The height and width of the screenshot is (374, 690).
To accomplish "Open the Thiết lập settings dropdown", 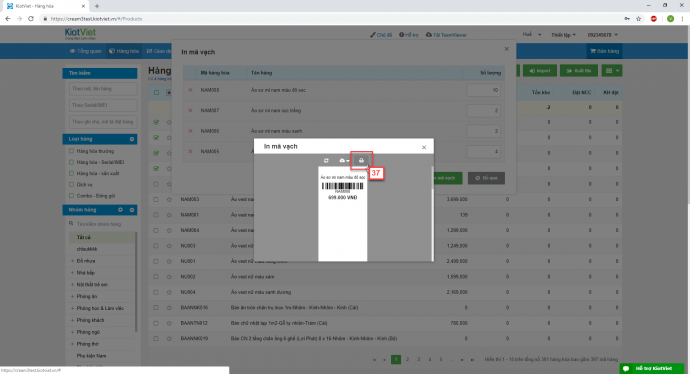I will tap(563, 35).
